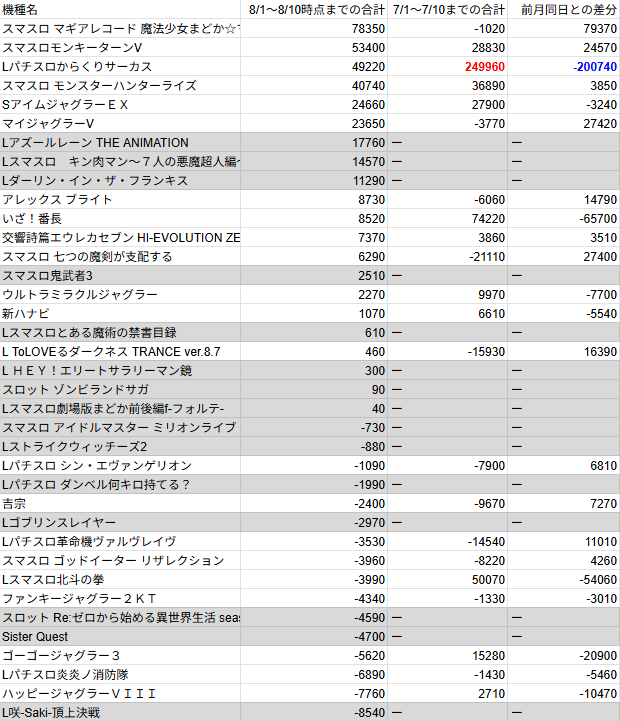Screen dimensions: 620x721
Task: Select the L ToLOVEるダークネス TRANCE ver.8.7 cell
Action: point(120,351)
